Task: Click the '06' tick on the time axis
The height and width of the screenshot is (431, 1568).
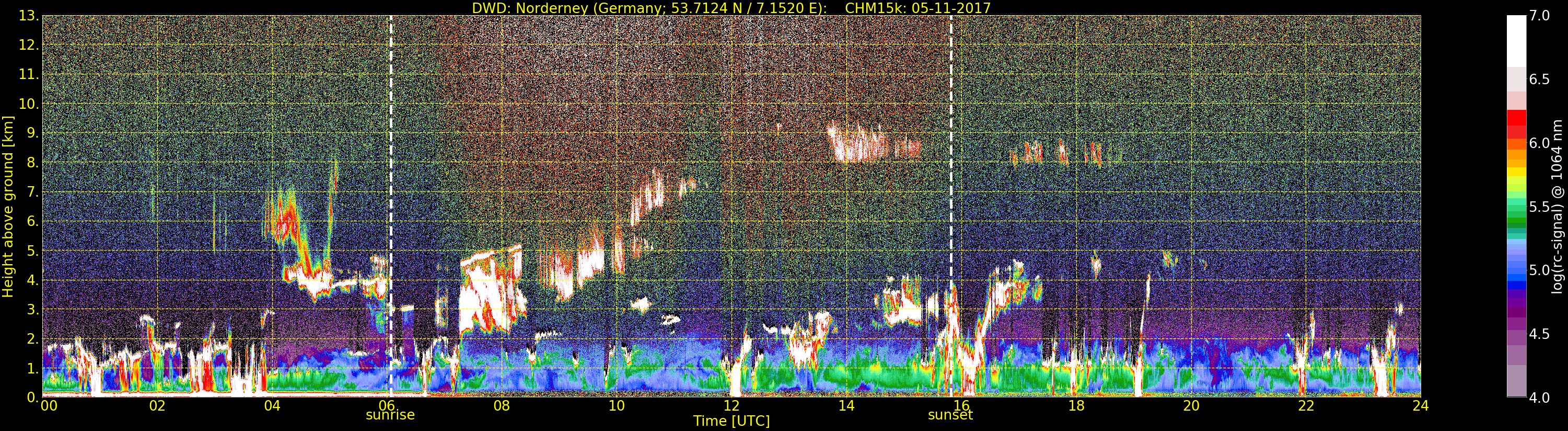Action: pos(387,406)
